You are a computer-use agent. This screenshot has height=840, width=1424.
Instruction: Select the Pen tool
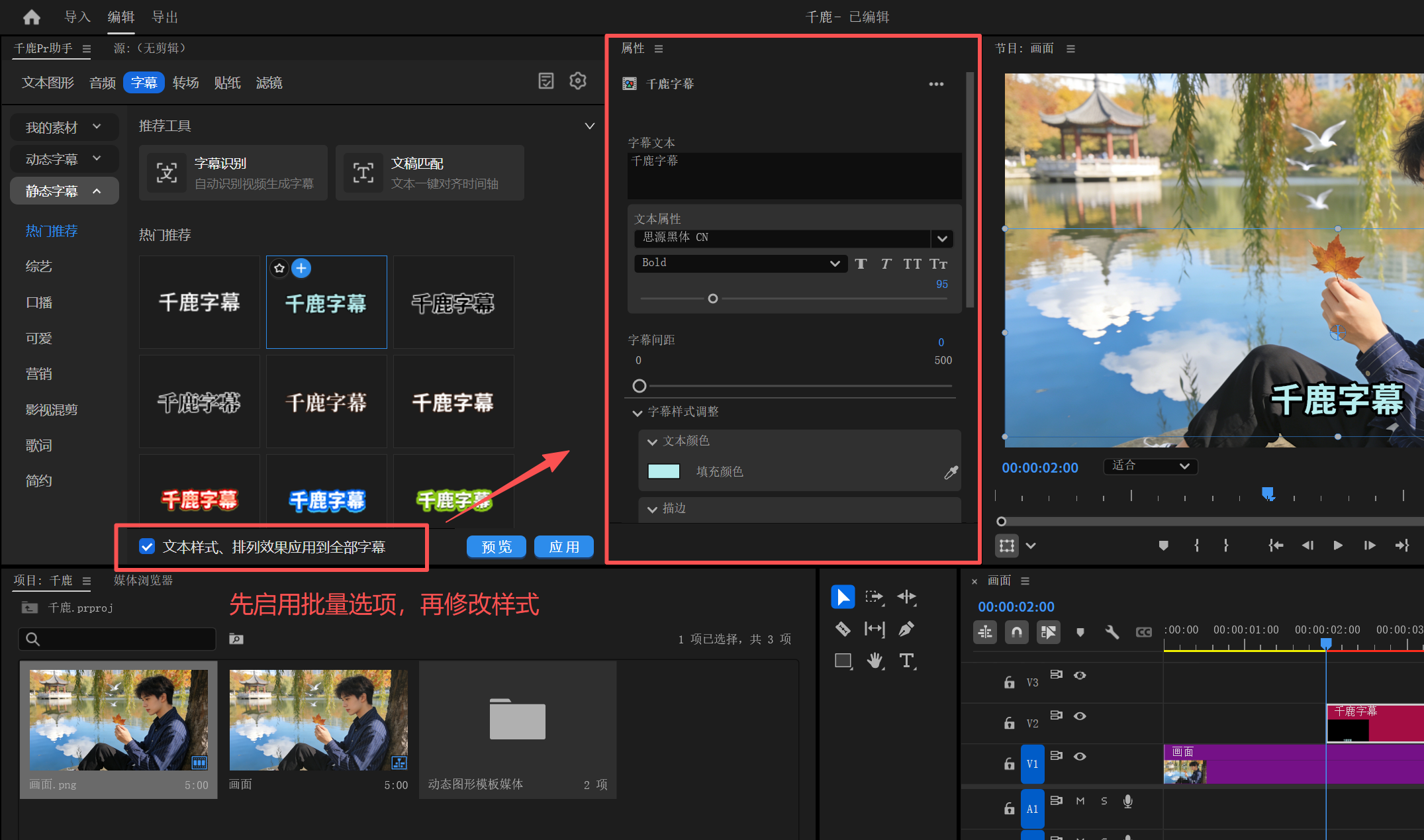click(906, 629)
